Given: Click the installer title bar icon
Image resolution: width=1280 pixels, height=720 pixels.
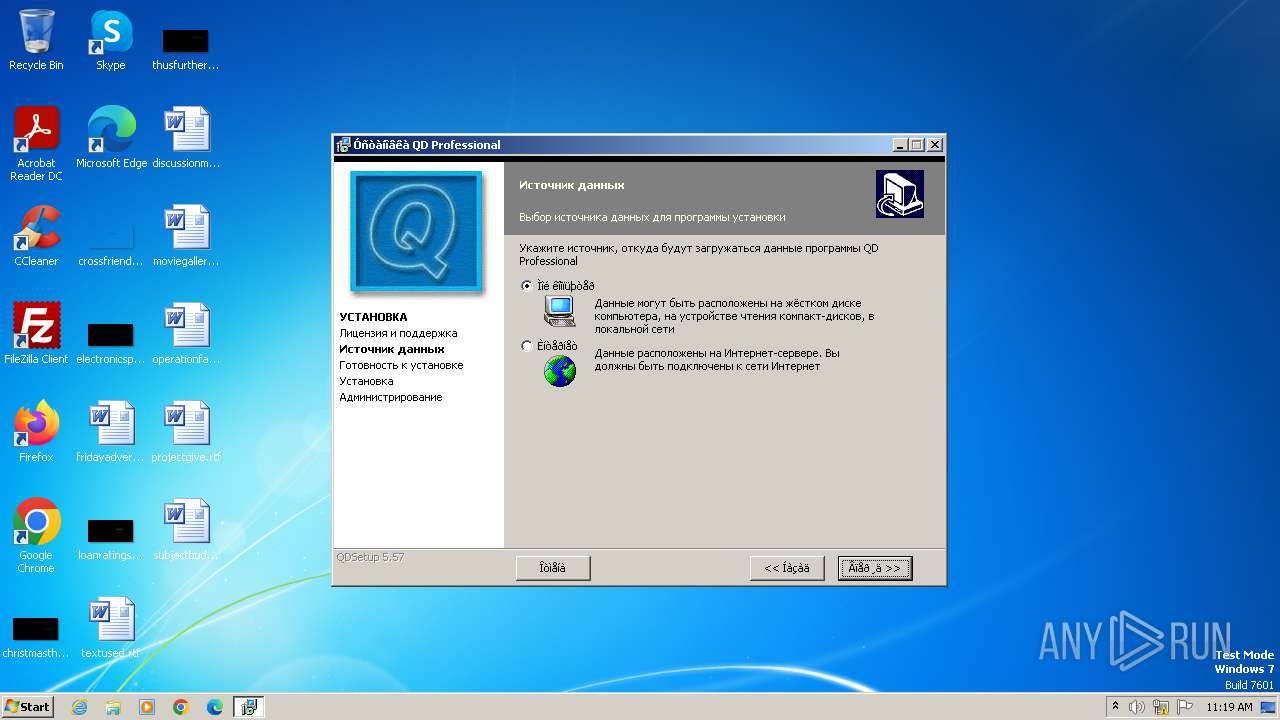Looking at the screenshot, I should point(343,145).
